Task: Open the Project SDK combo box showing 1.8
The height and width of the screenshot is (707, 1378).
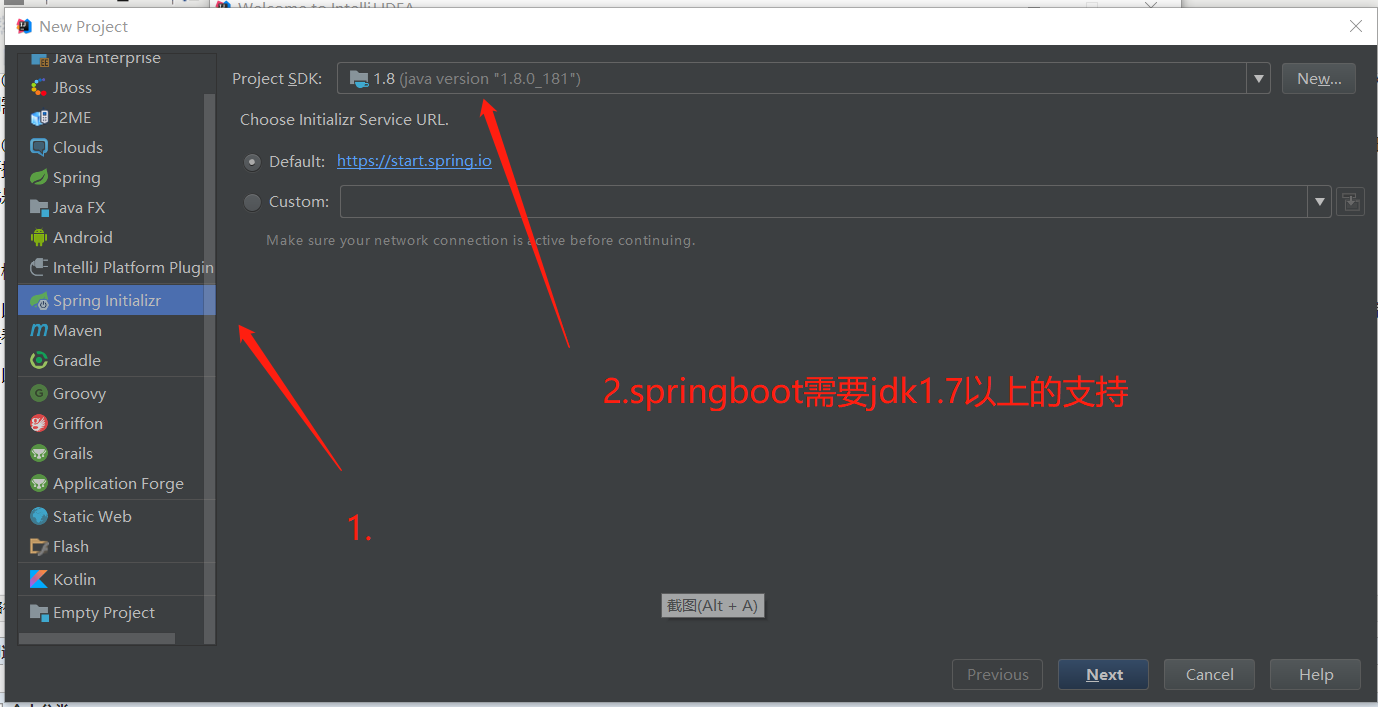Action: point(803,78)
